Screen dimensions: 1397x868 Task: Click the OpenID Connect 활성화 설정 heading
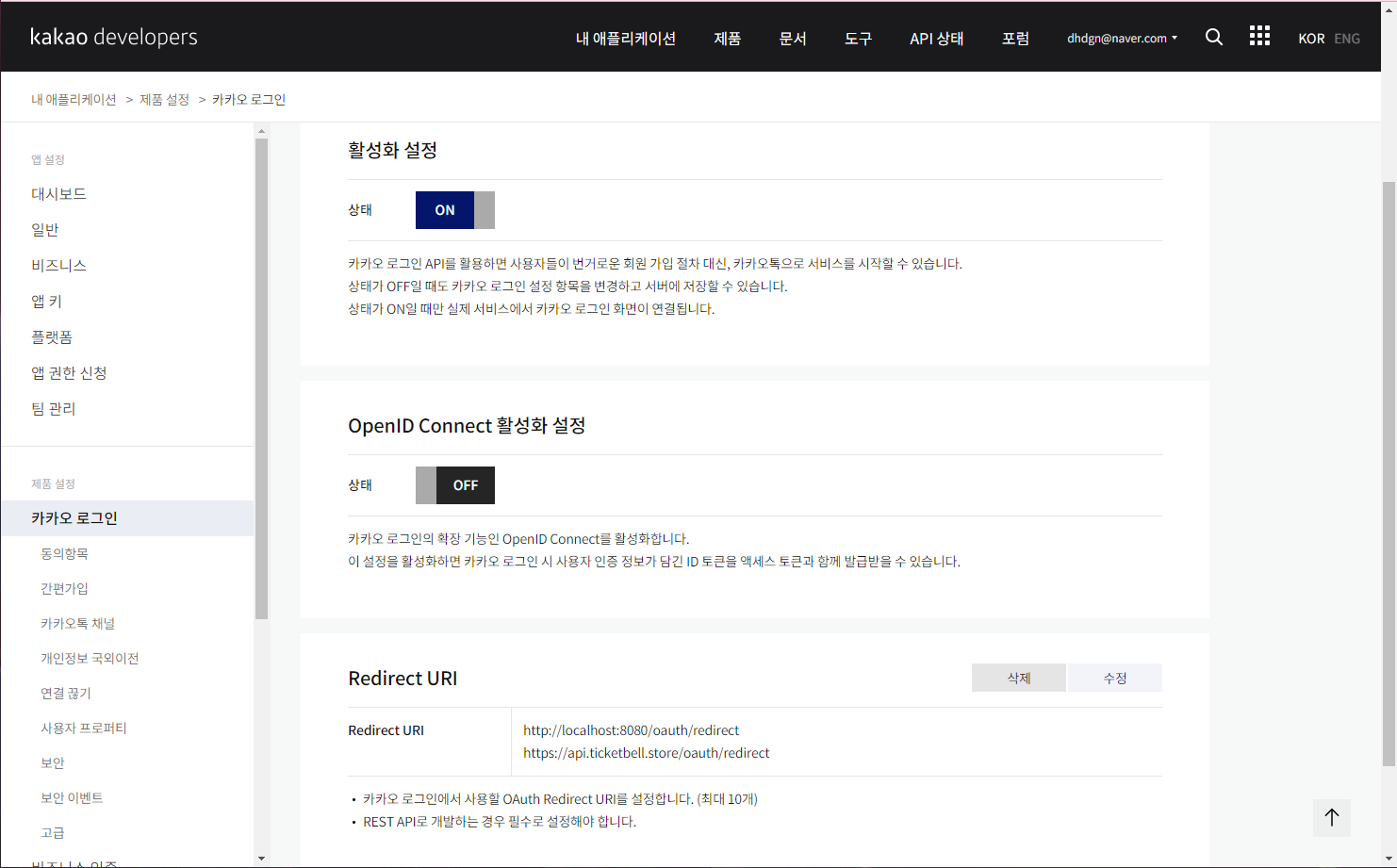click(x=467, y=426)
